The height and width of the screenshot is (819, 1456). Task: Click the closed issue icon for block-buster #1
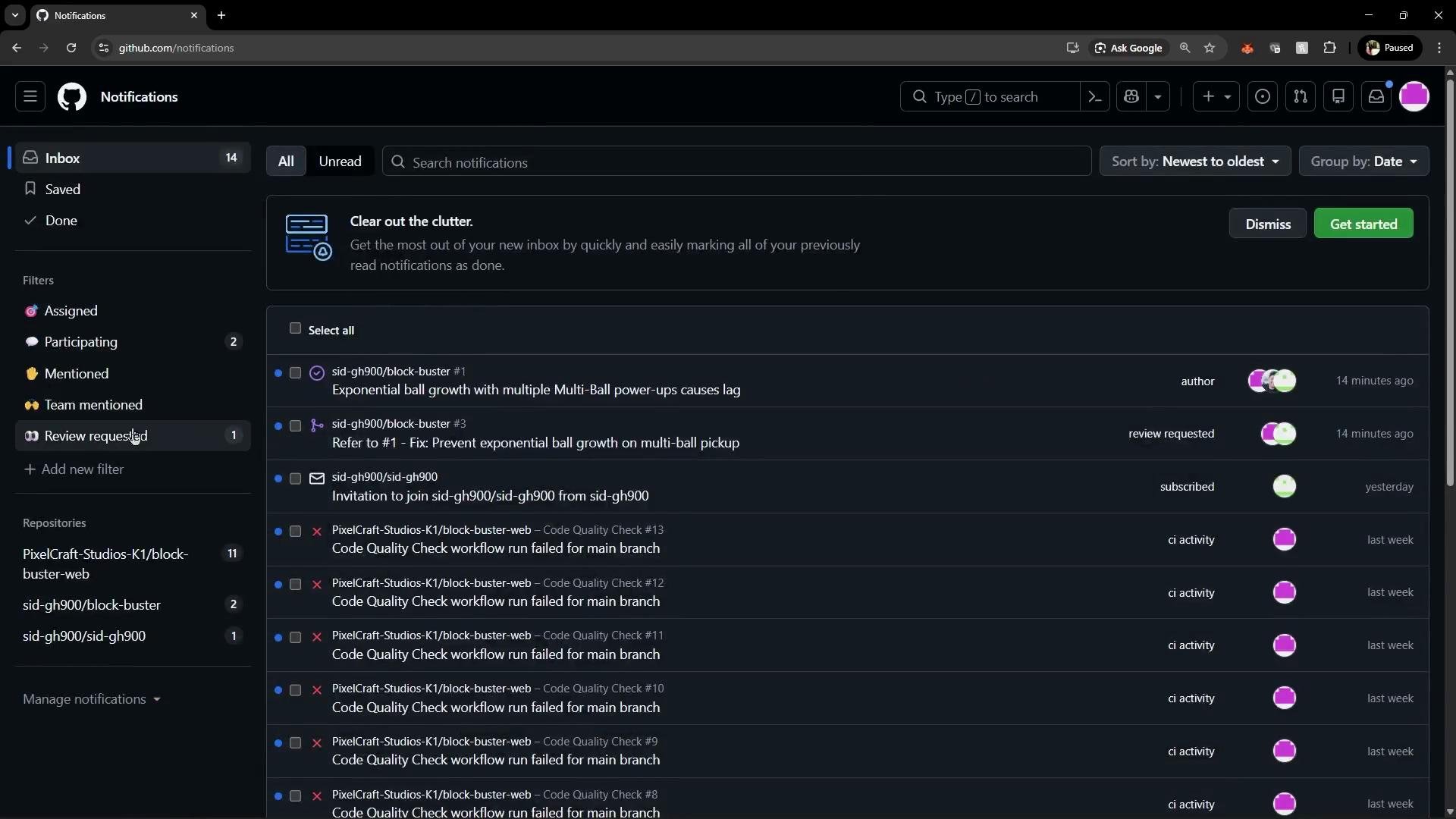tap(317, 373)
